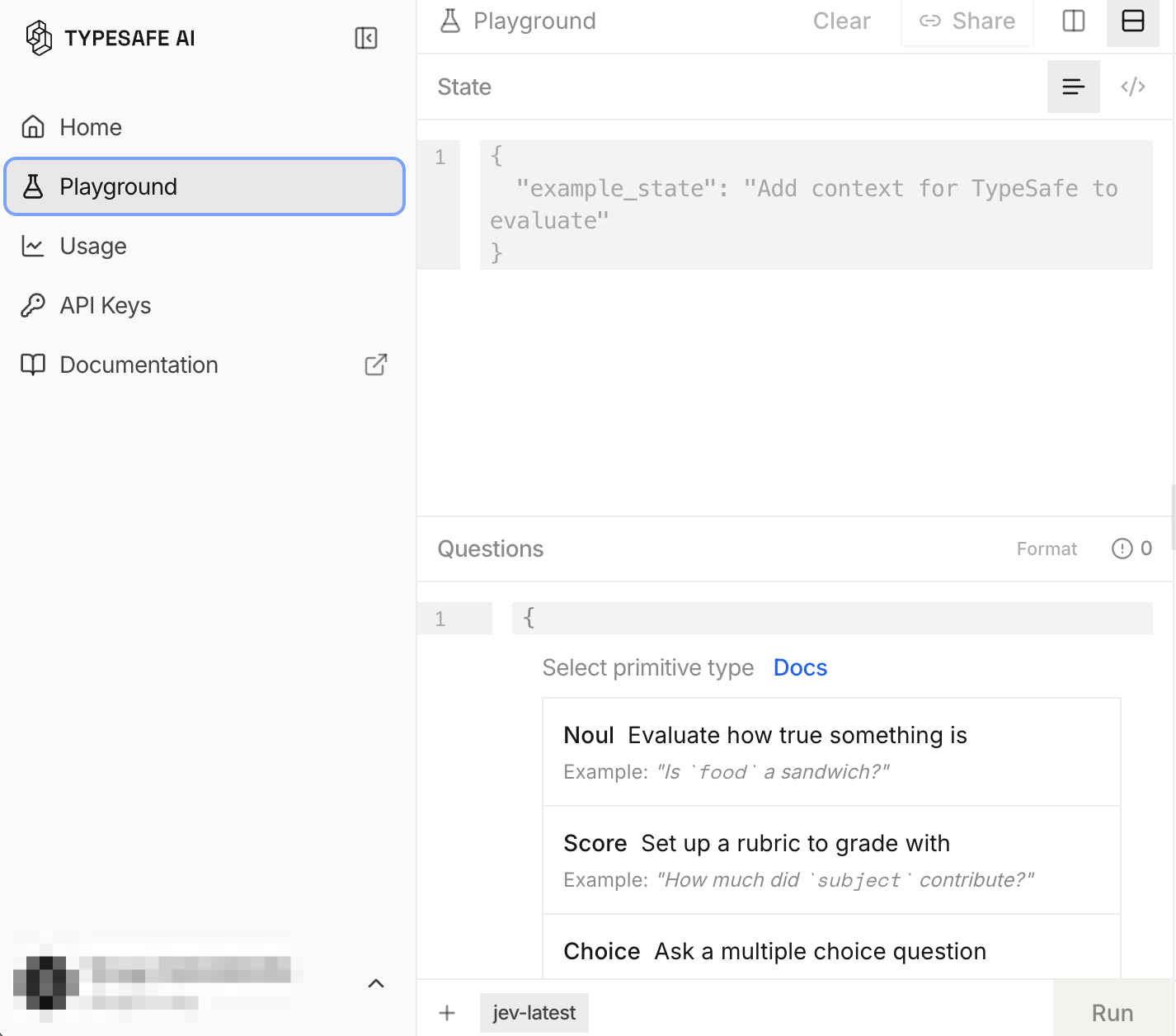Open the Docs link for primitive types
The height and width of the screenshot is (1036, 1176).
point(800,667)
